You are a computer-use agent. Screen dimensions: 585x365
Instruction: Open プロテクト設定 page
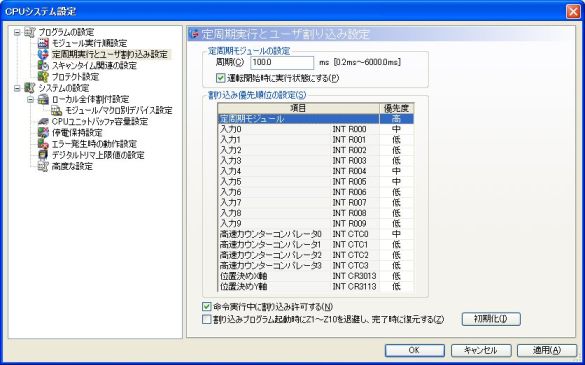(x=75, y=77)
